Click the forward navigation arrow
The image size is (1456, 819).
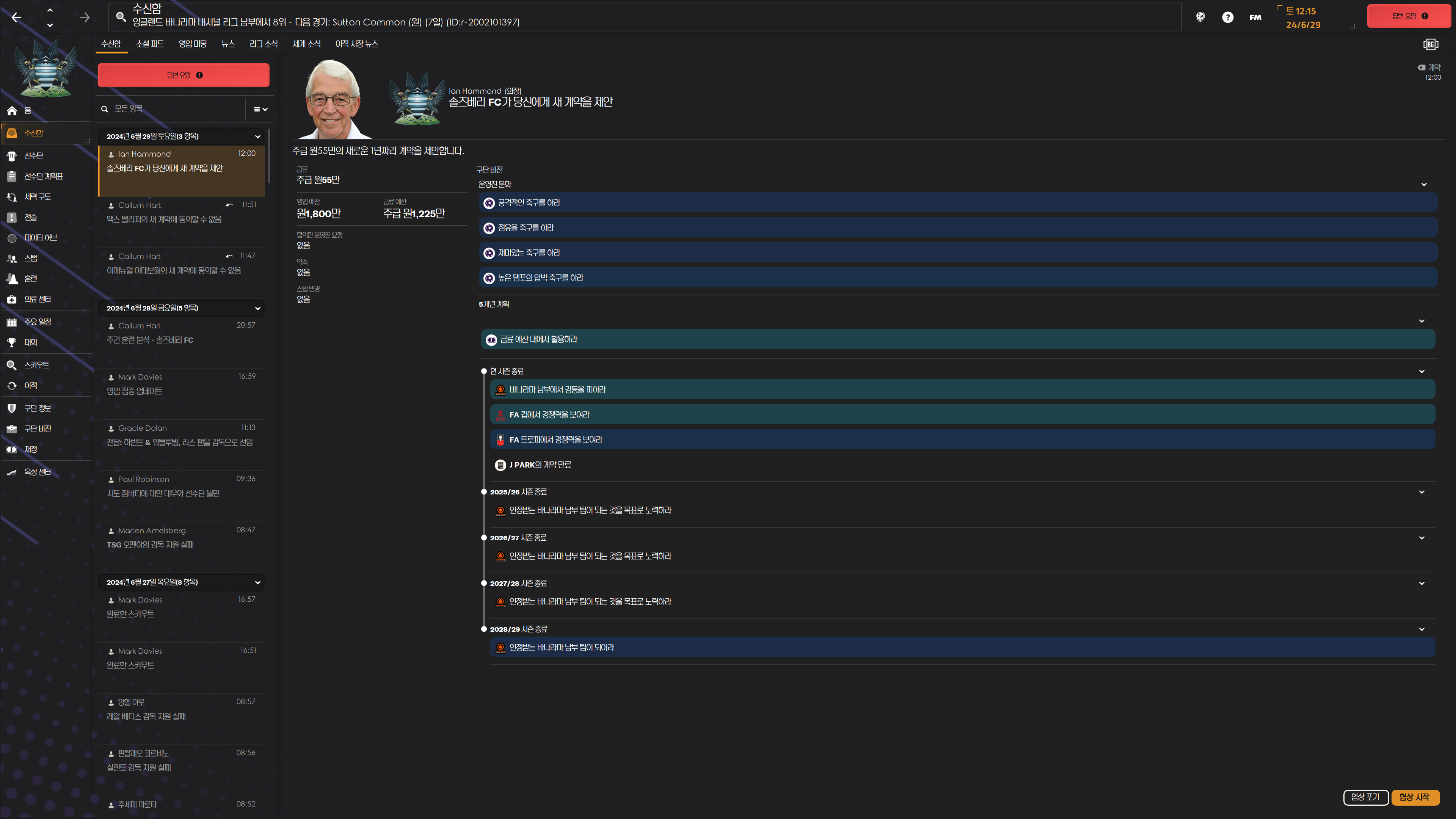pos(85,17)
